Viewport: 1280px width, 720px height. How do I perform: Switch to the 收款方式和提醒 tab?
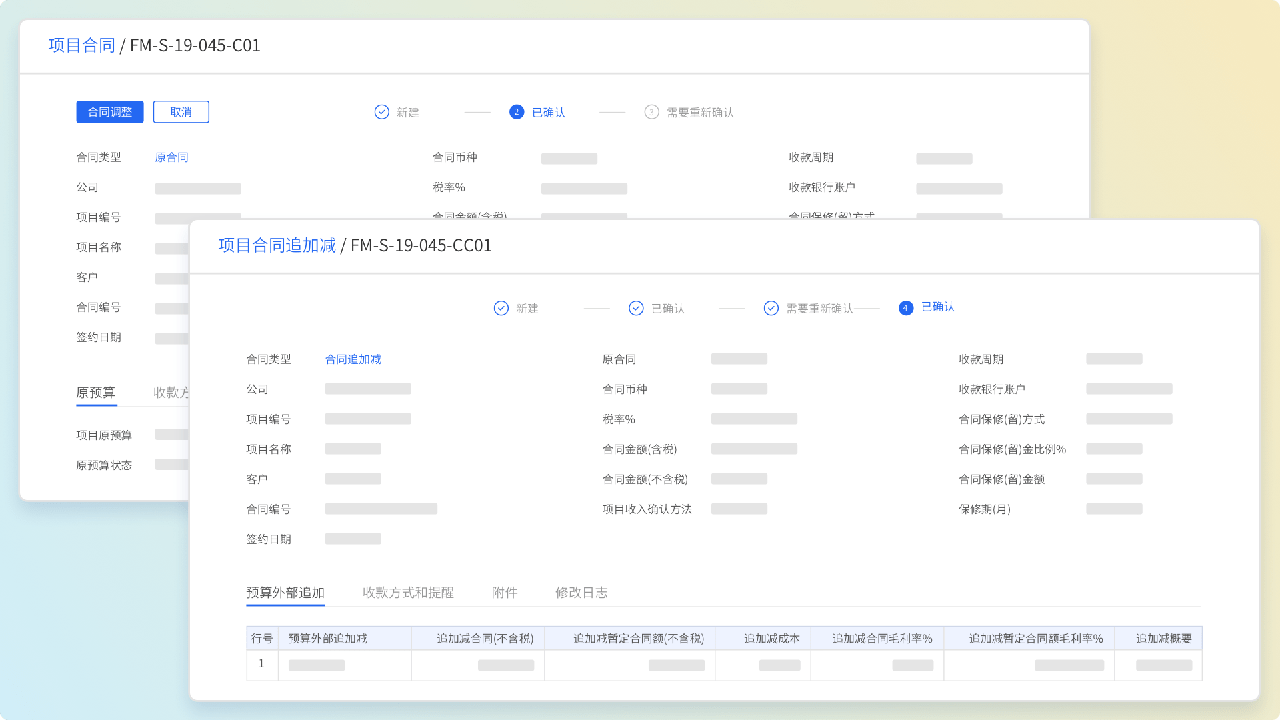pos(408,593)
